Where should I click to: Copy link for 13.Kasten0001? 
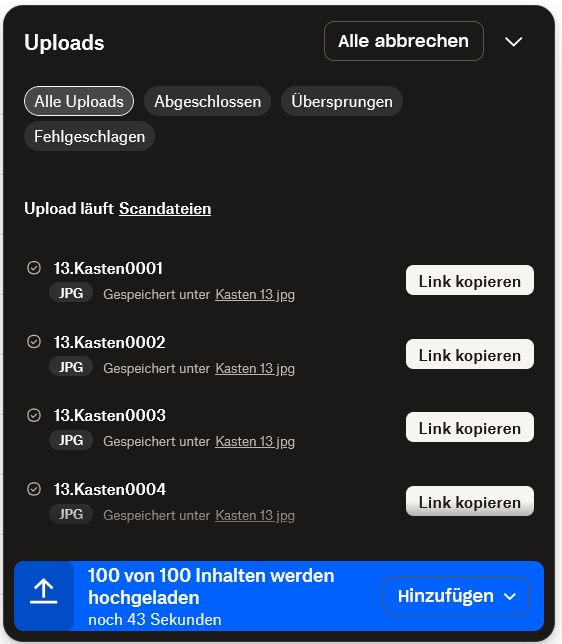[470, 281]
